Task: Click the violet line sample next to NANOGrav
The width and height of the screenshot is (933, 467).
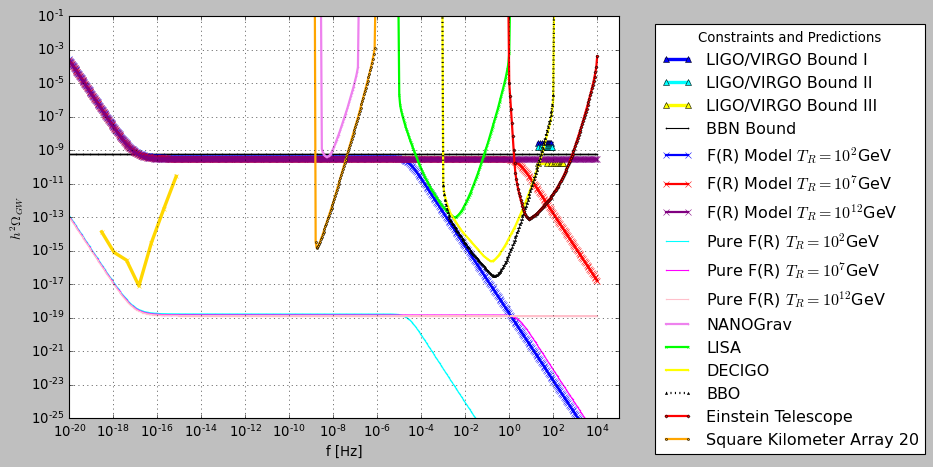Action: (678, 324)
